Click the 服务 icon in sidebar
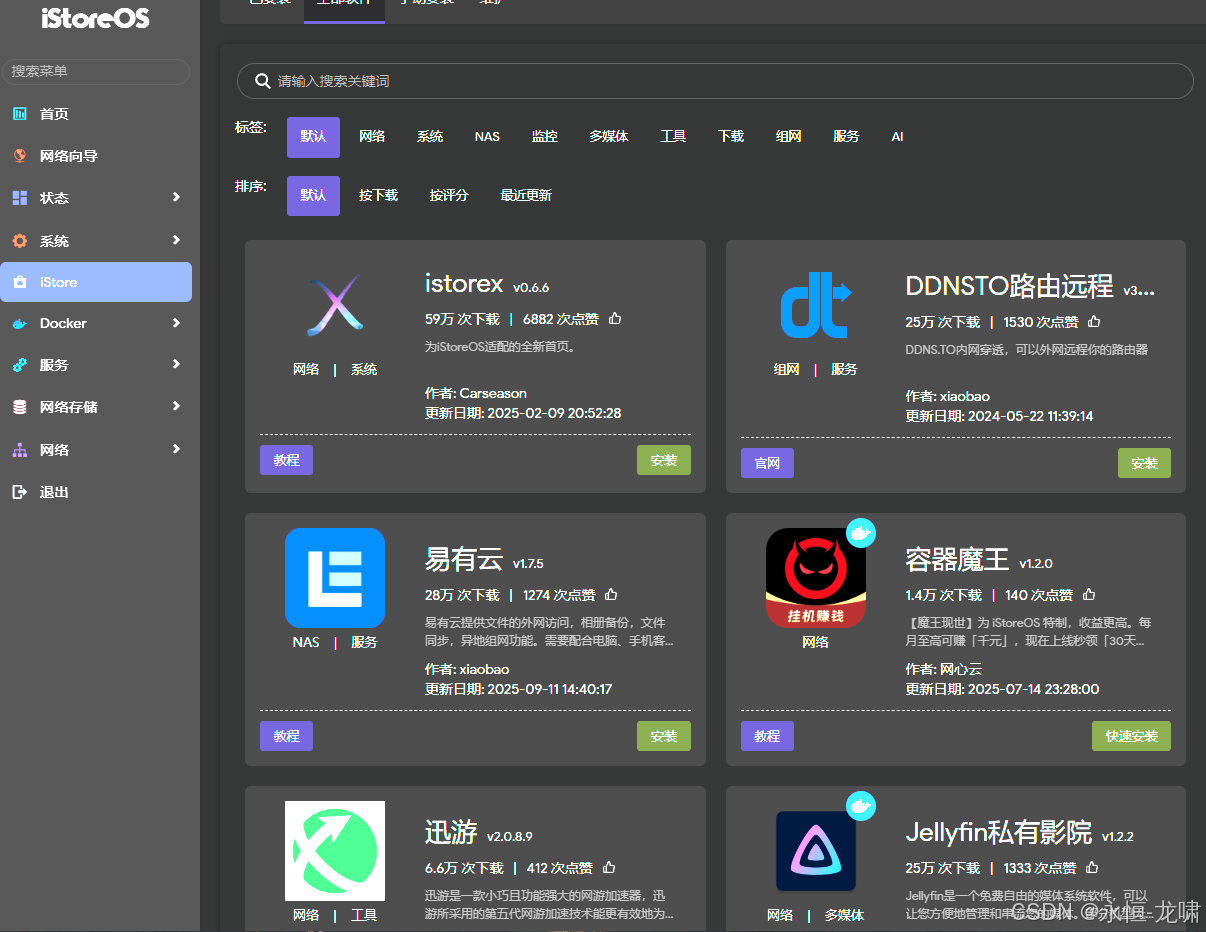The width and height of the screenshot is (1206, 932). point(20,365)
